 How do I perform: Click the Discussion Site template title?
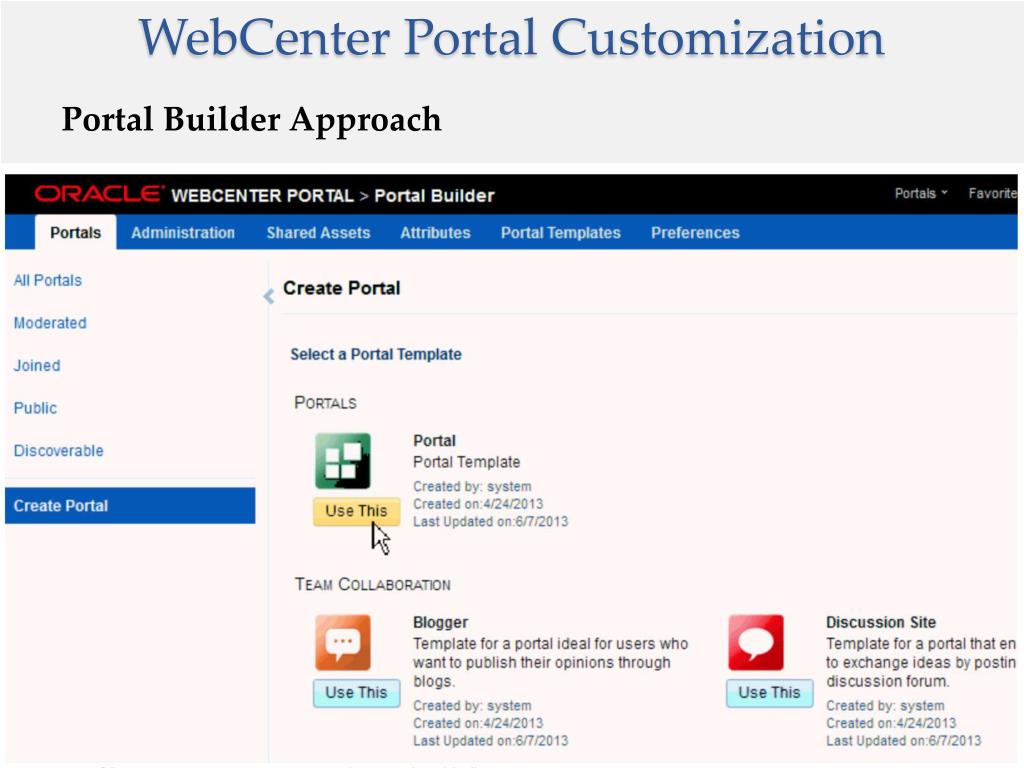pos(881,622)
